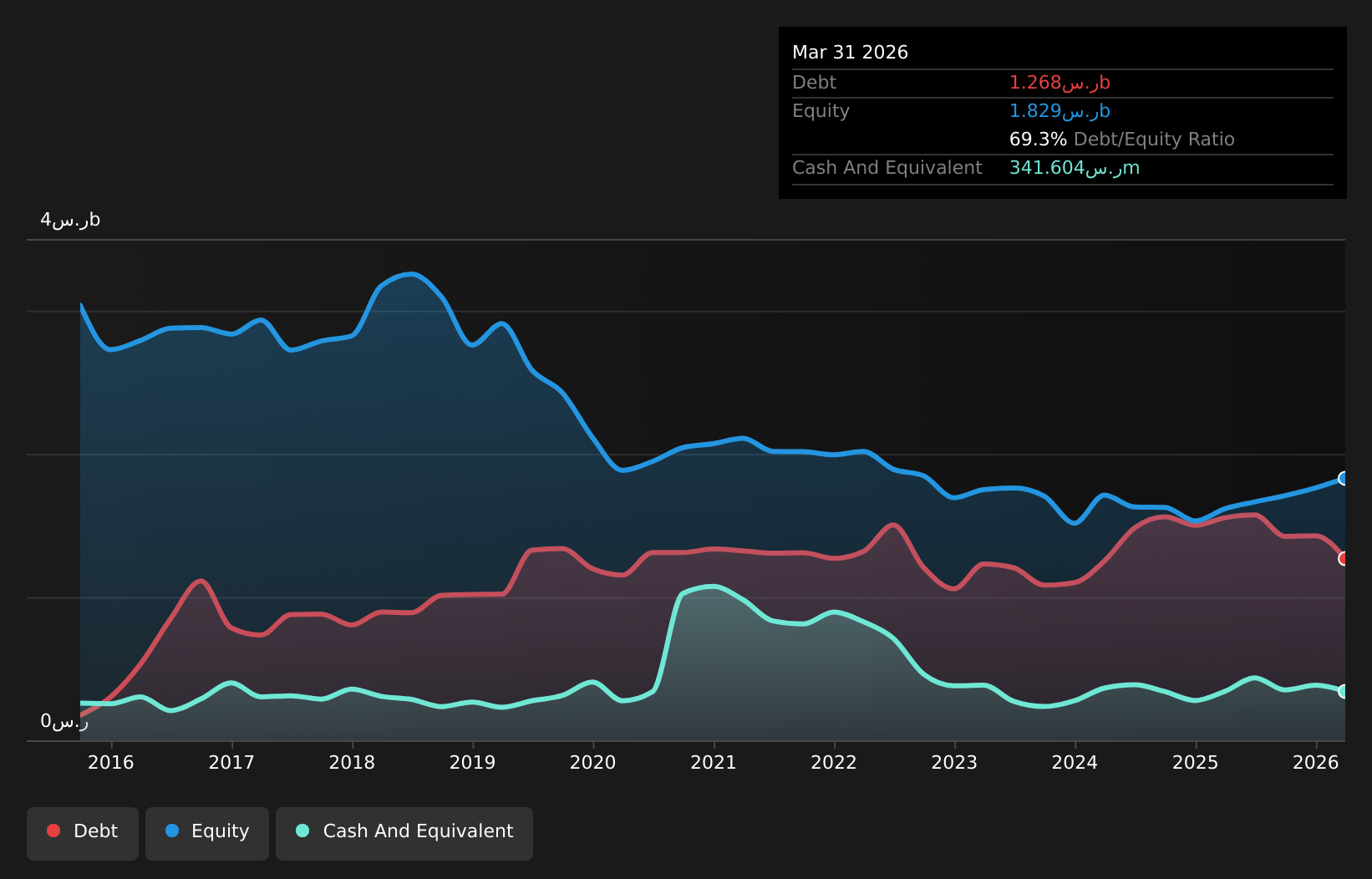Toggle the Debt series legend button
Screen dimensions: 1372x879
point(83,833)
